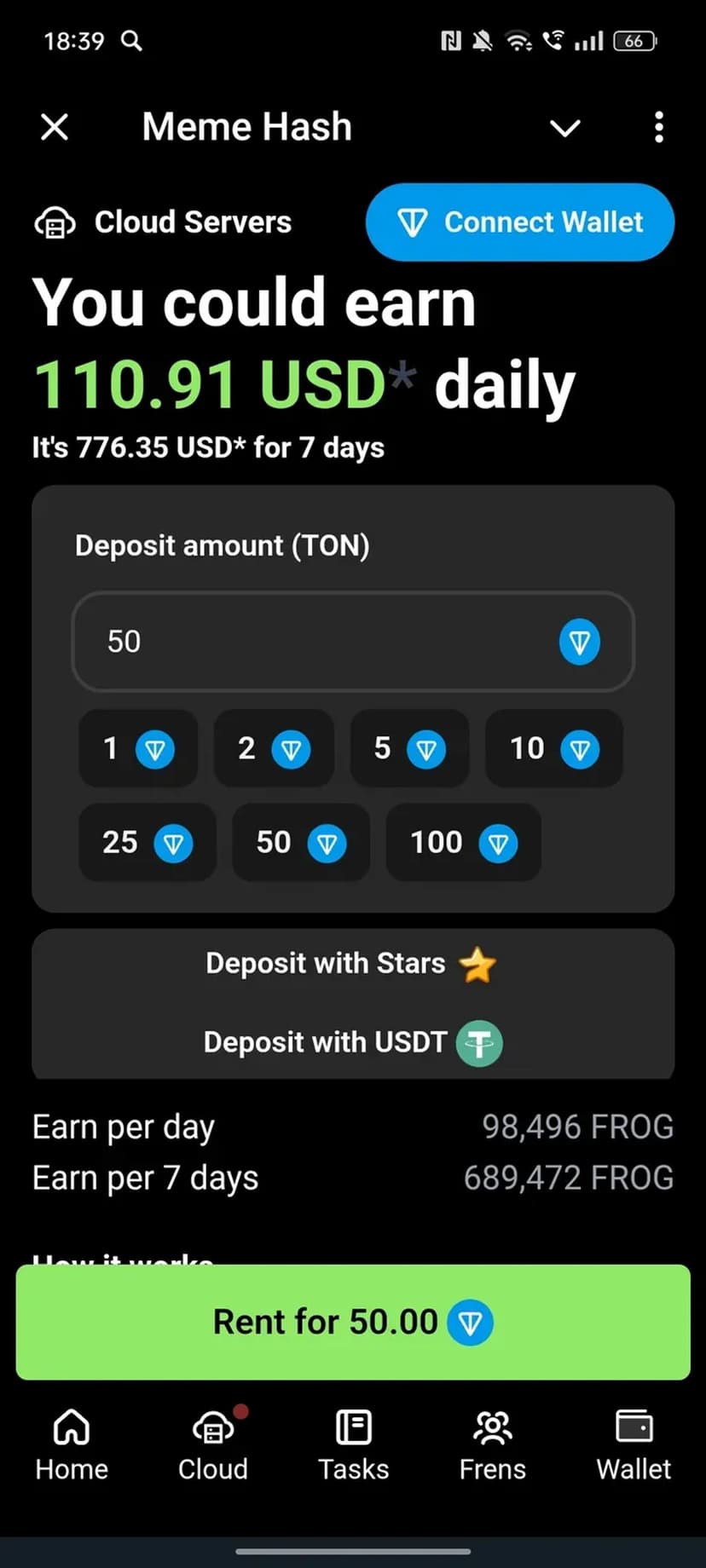Open the three-dot options menu

point(658,128)
